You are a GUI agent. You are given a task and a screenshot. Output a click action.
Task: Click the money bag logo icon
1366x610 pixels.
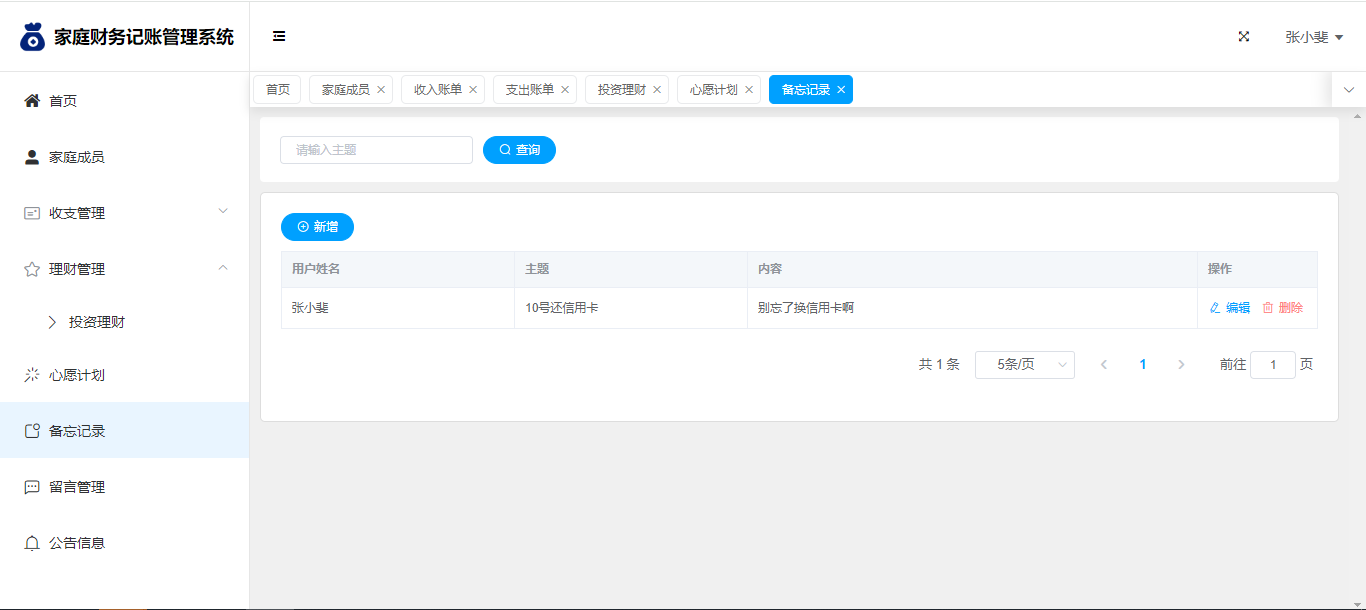33,37
